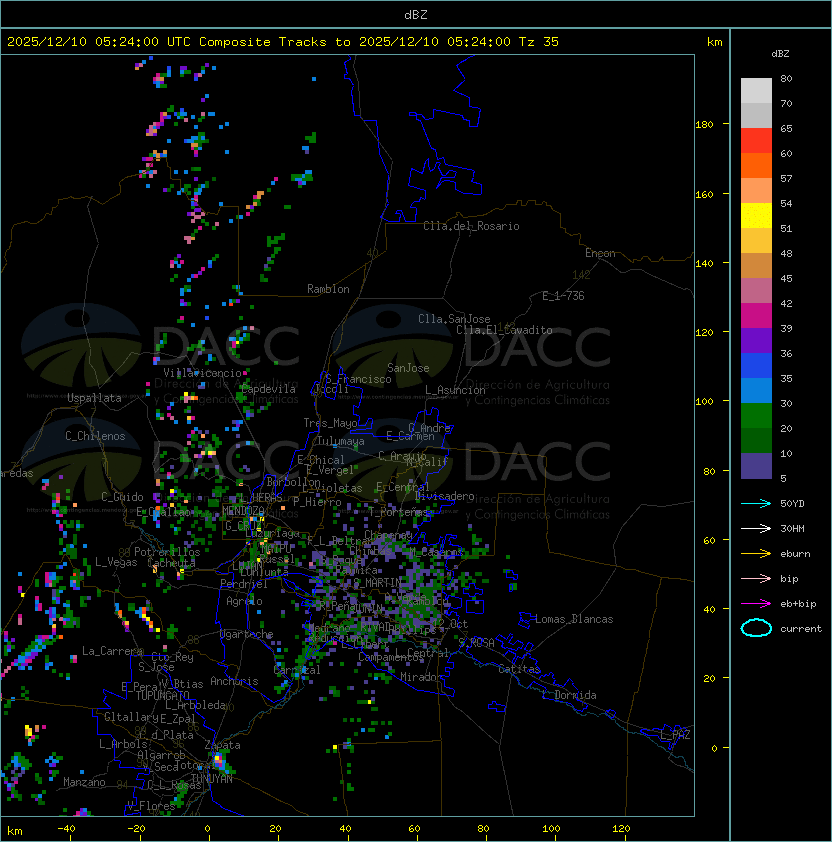Click the 'Anchoris' map label
This screenshot has height=842, width=832.
(x=234, y=681)
